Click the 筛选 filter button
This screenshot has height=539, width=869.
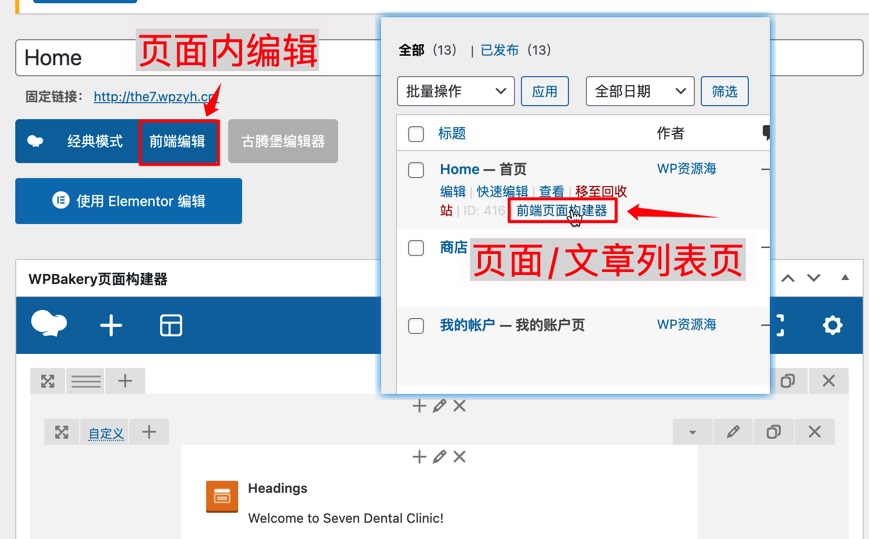[724, 91]
